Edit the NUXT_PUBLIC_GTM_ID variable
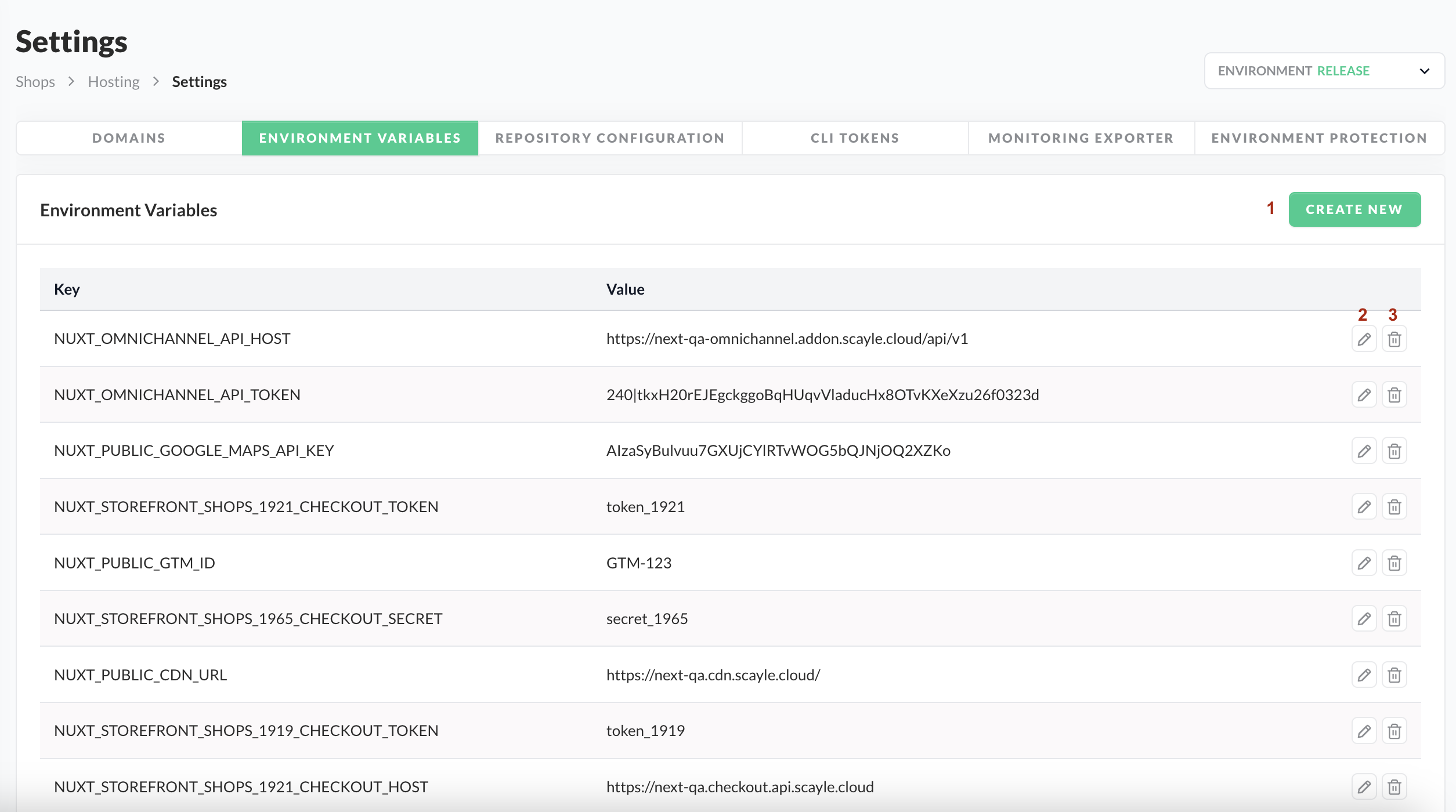Image resolution: width=1456 pixels, height=812 pixels. tap(1364, 563)
